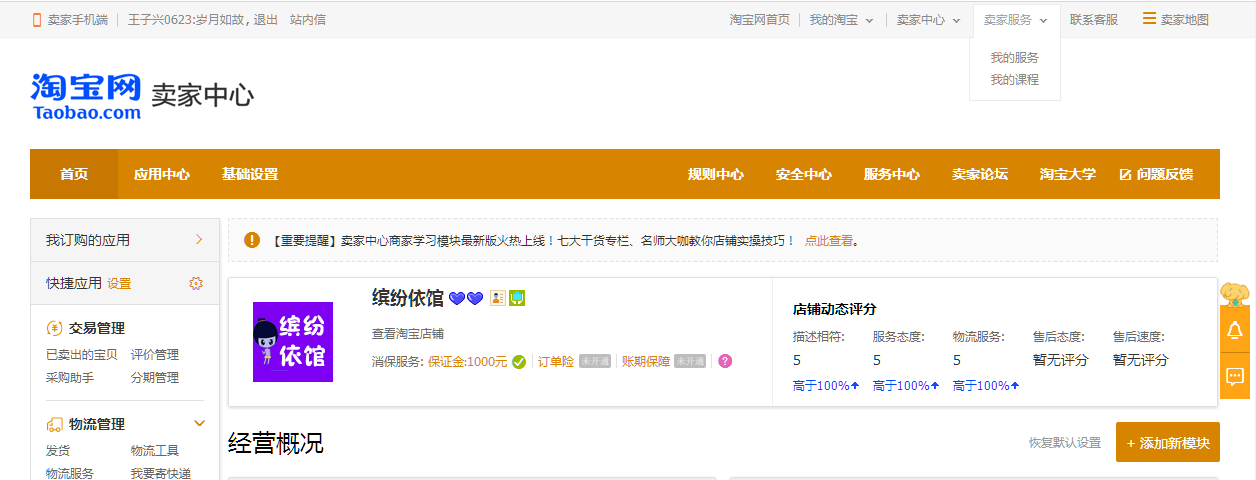The image size is (1256, 480).
Task: Click the blue hearts seller rating icon
Action: [x=466, y=298]
